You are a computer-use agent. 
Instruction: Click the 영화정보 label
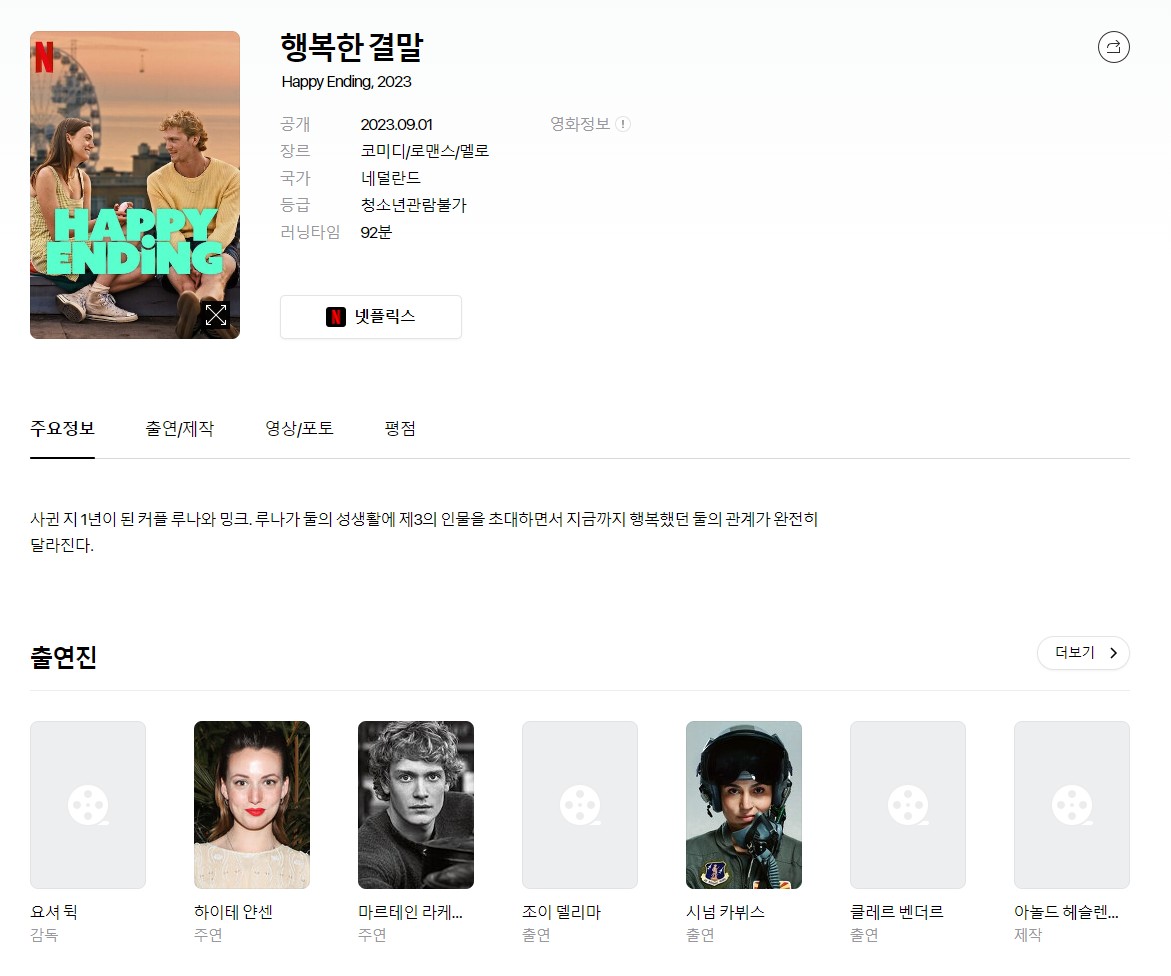click(580, 124)
